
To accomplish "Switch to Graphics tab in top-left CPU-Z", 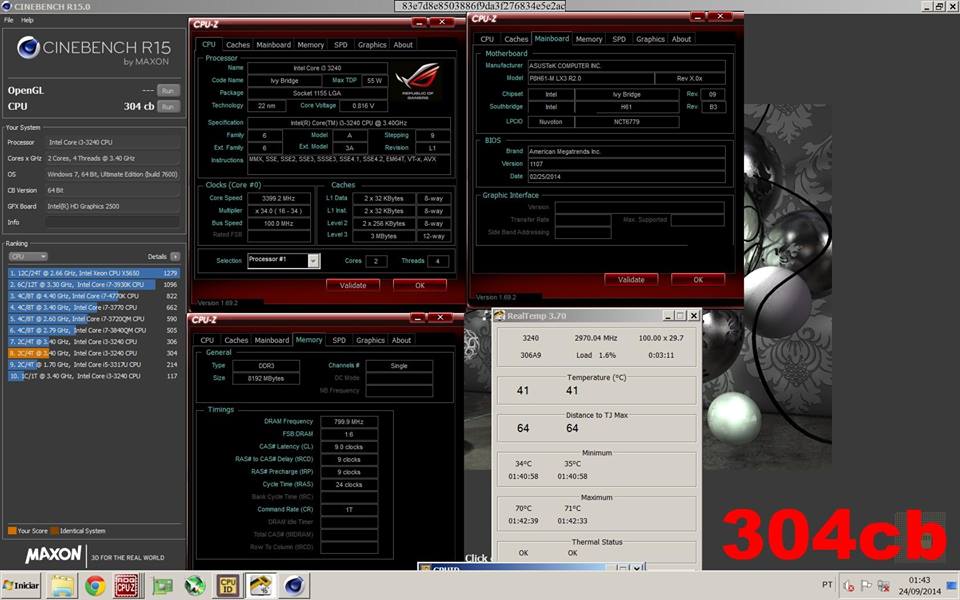I will tap(372, 45).
